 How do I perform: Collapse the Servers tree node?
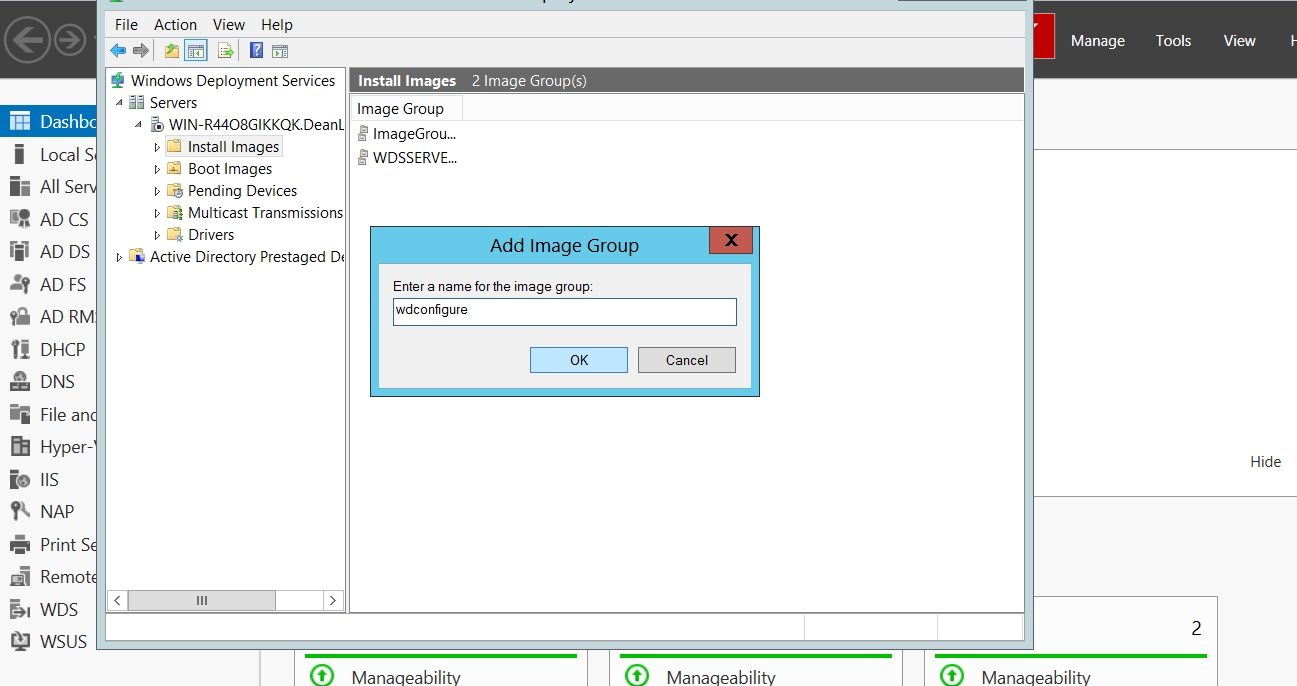pyautogui.click(x=120, y=103)
